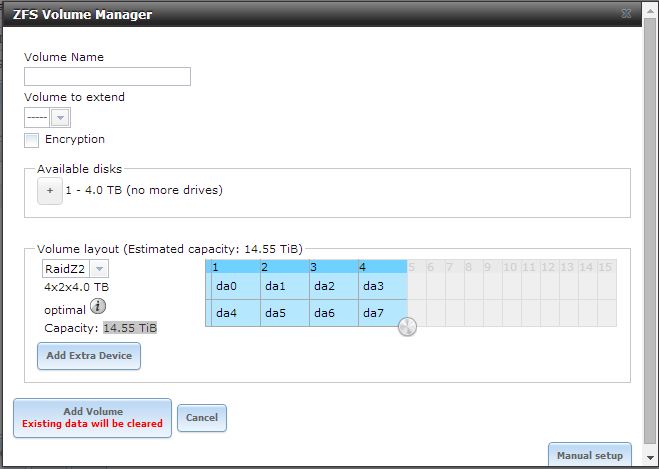This screenshot has width=659, height=469.
Task: Click the Volume Name input field
Action: (x=107, y=76)
